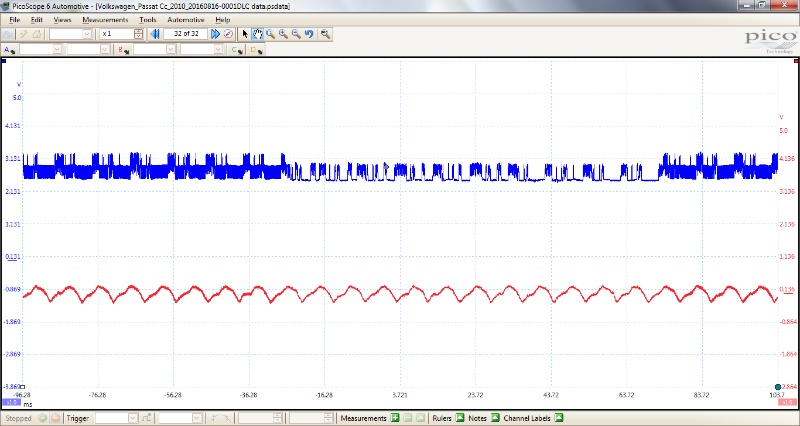Image resolution: width=800 pixels, height=426 pixels.
Task: Click the white trigger ruler handle
Action: coord(22,387)
